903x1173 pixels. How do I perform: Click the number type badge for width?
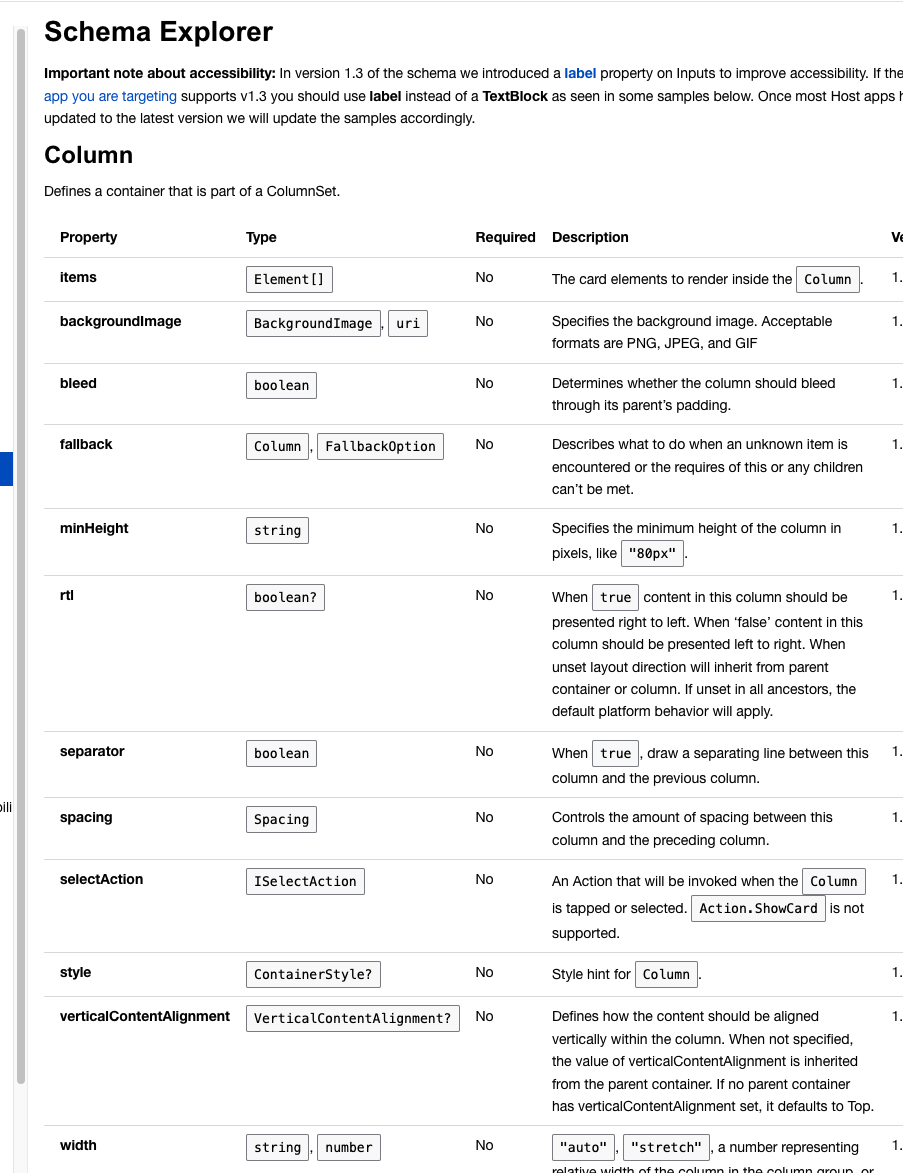pos(349,1147)
